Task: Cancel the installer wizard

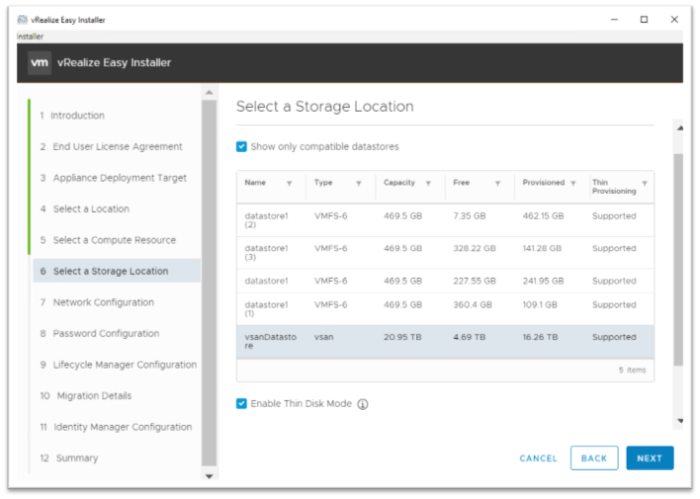Action: (538, 458)
